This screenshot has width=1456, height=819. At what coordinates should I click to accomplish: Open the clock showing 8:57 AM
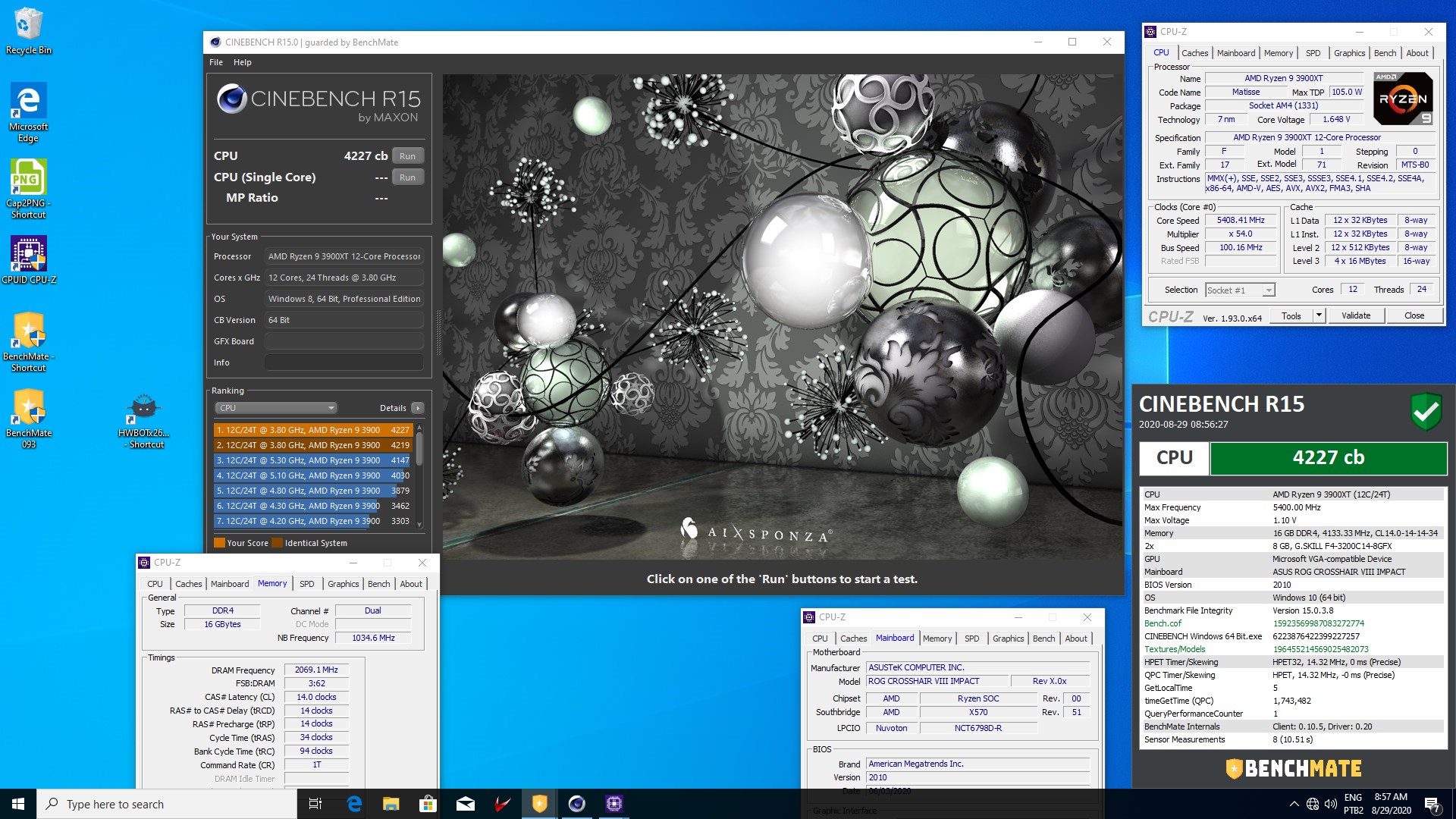1391,804
